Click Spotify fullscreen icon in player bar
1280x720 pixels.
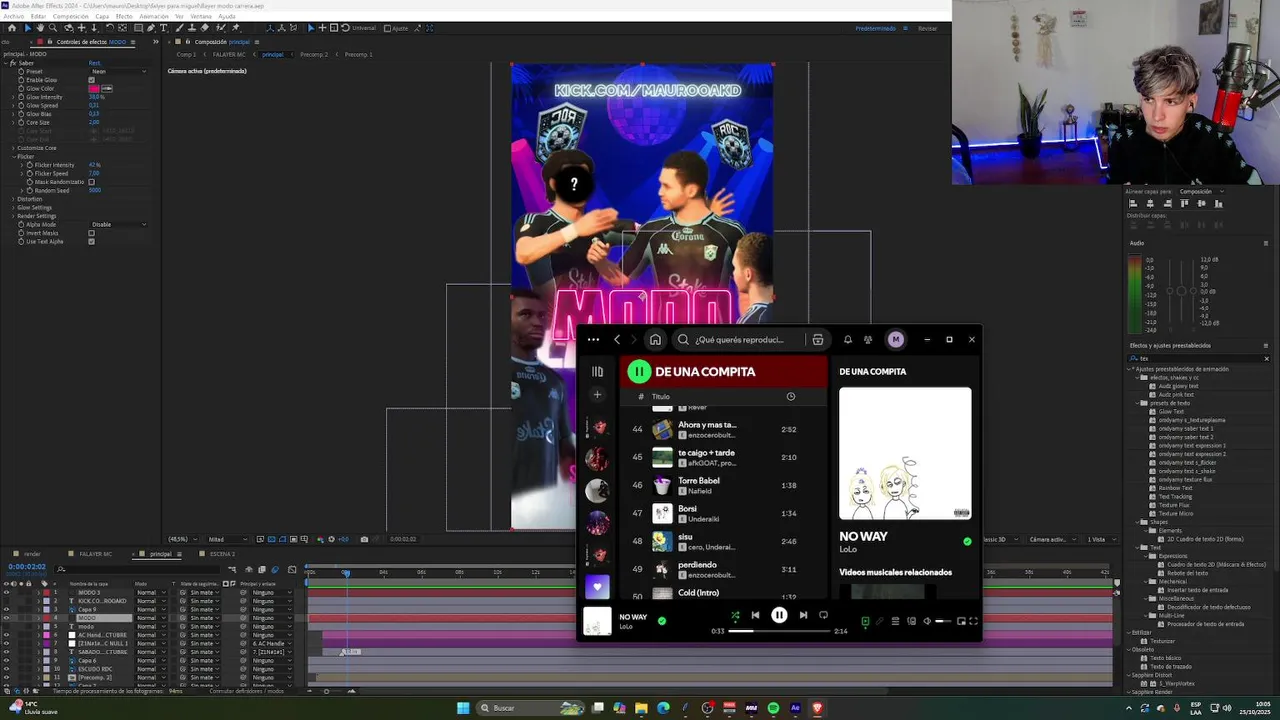[973, 621]
